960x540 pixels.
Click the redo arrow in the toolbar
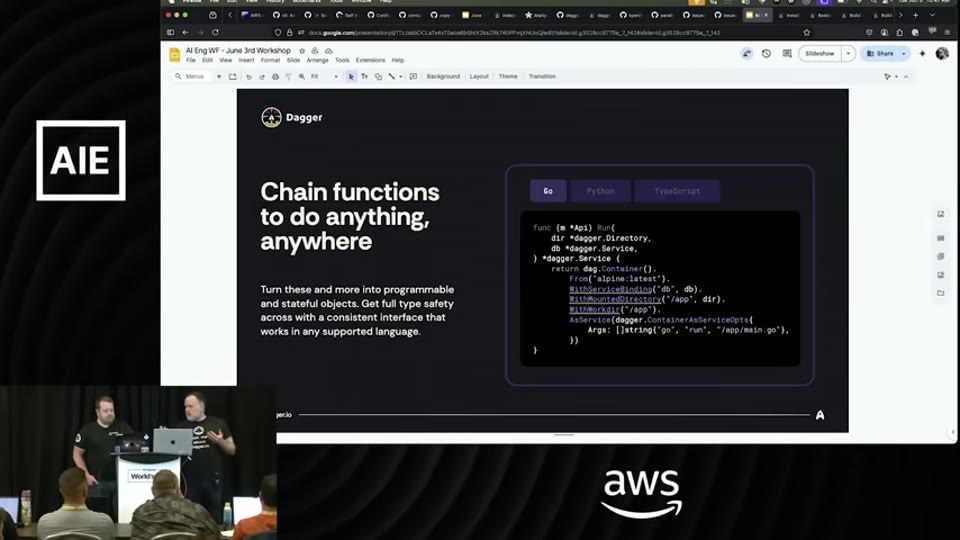[x=262, y=77]
